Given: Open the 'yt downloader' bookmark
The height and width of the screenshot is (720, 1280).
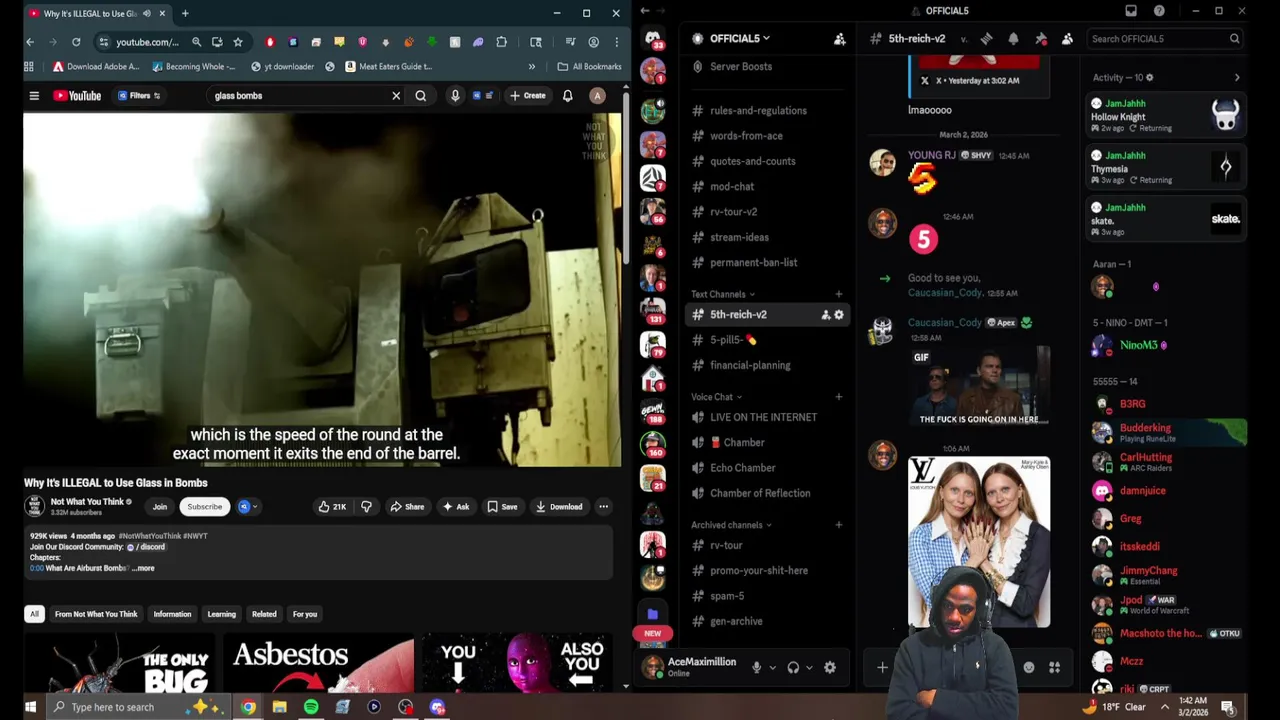Looking at the screenshot, I should [x=283, y=67].
